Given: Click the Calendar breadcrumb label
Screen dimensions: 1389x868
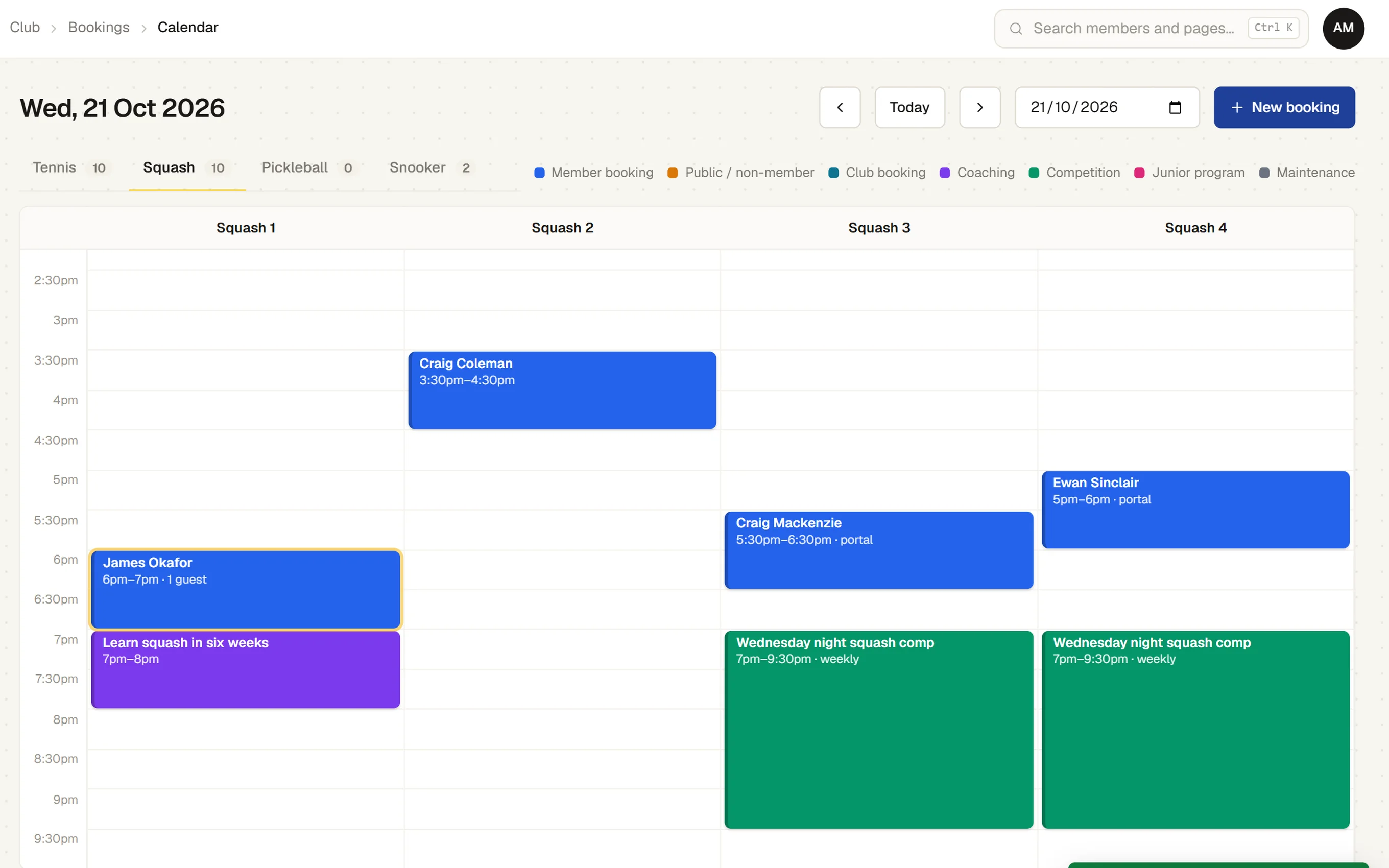Looking at the screenshot, I should click(188, 28).
